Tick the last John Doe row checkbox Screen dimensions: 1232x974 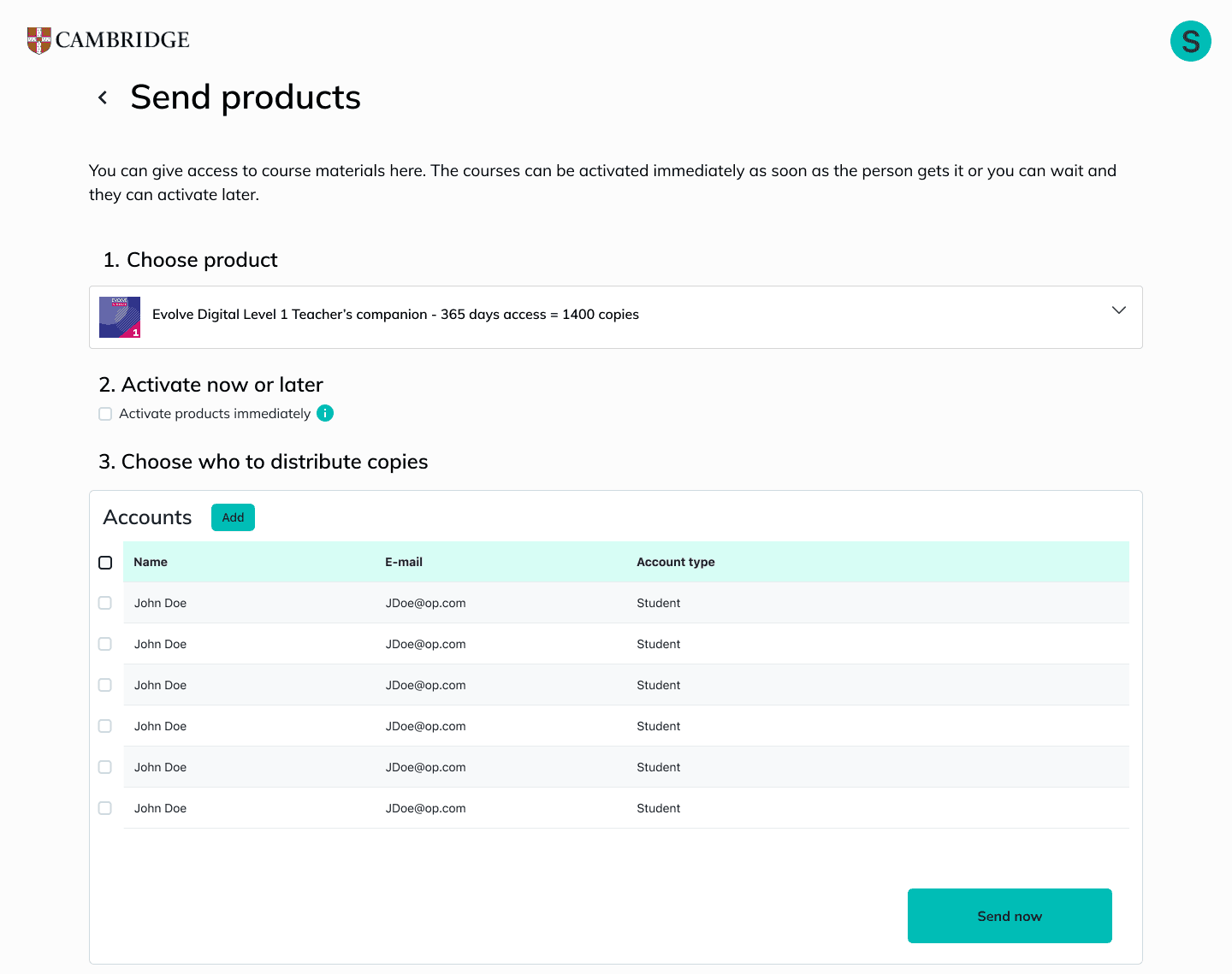[x=105, y=808]
